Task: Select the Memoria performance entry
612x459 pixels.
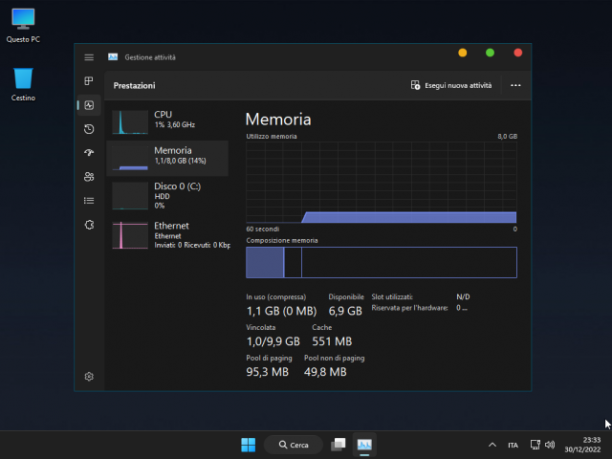Action: click(167, 158)
